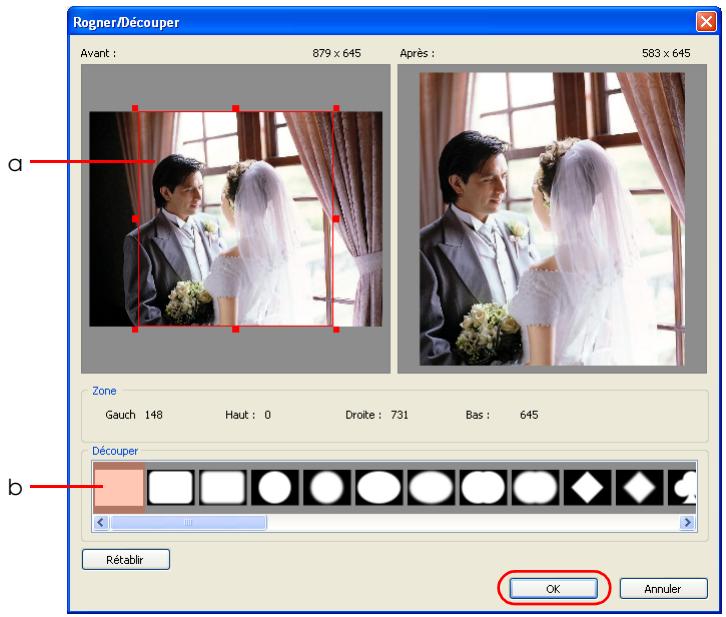Click the right-middle crop handle

[336, 218]
